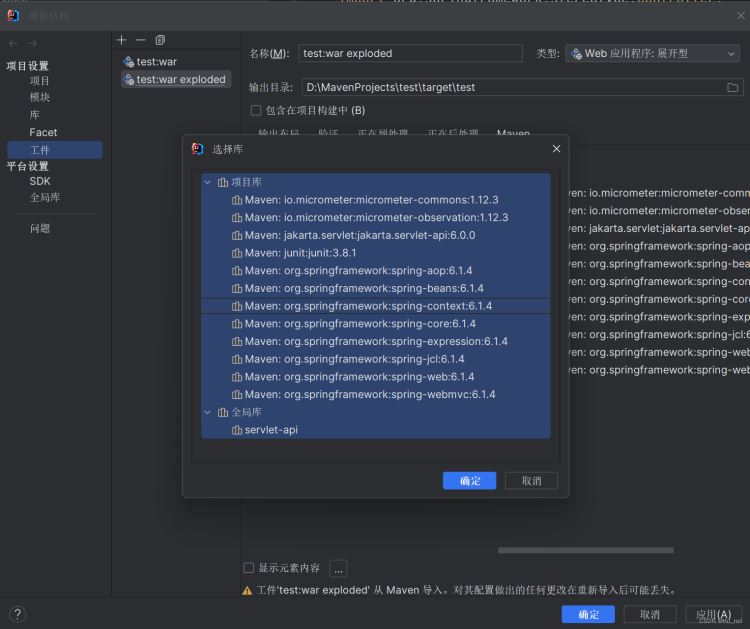Click the horizontal scrollbar in output layout
Viewport: 750px width, 629px height.
coord(586,551)
